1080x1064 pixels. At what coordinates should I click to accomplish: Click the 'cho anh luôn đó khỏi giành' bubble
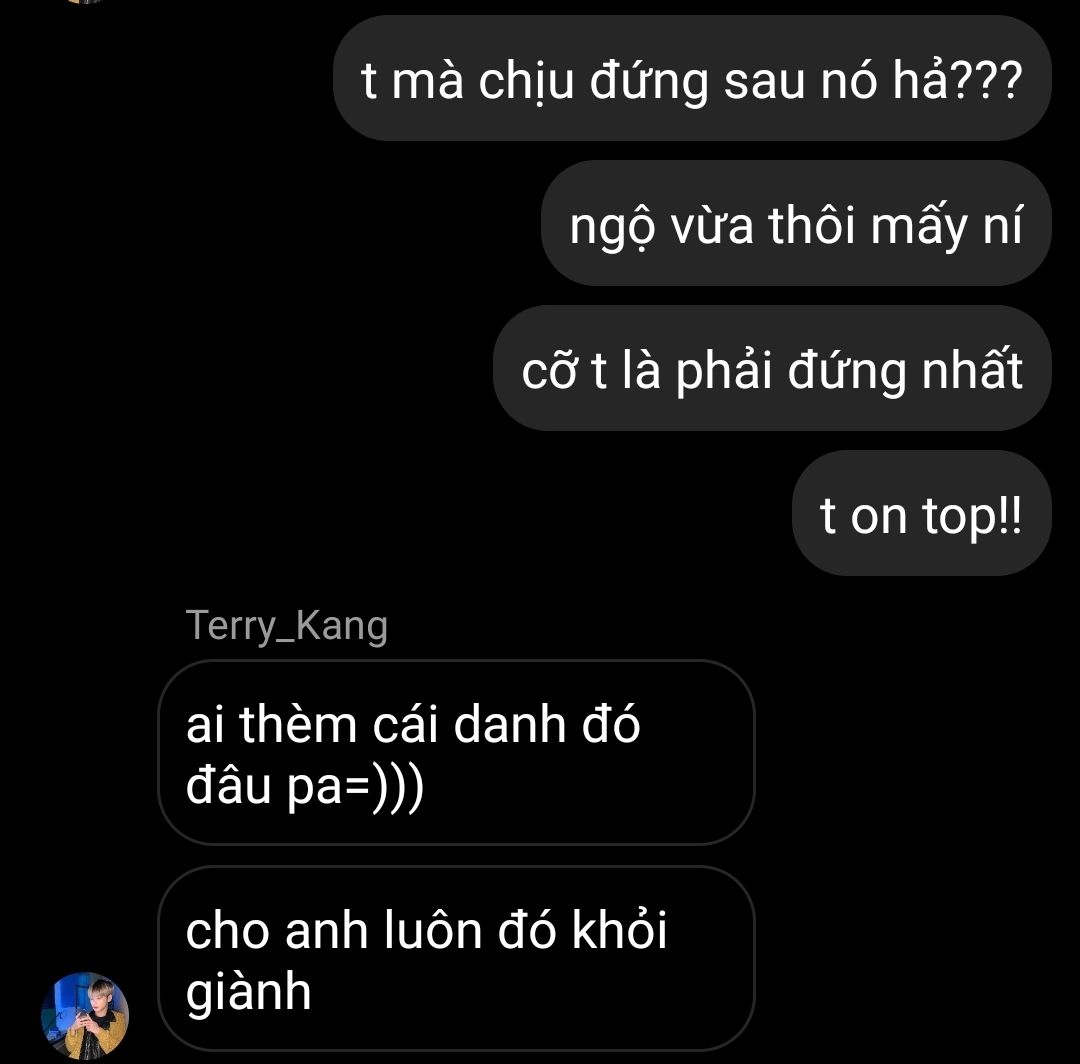[456, 958]
